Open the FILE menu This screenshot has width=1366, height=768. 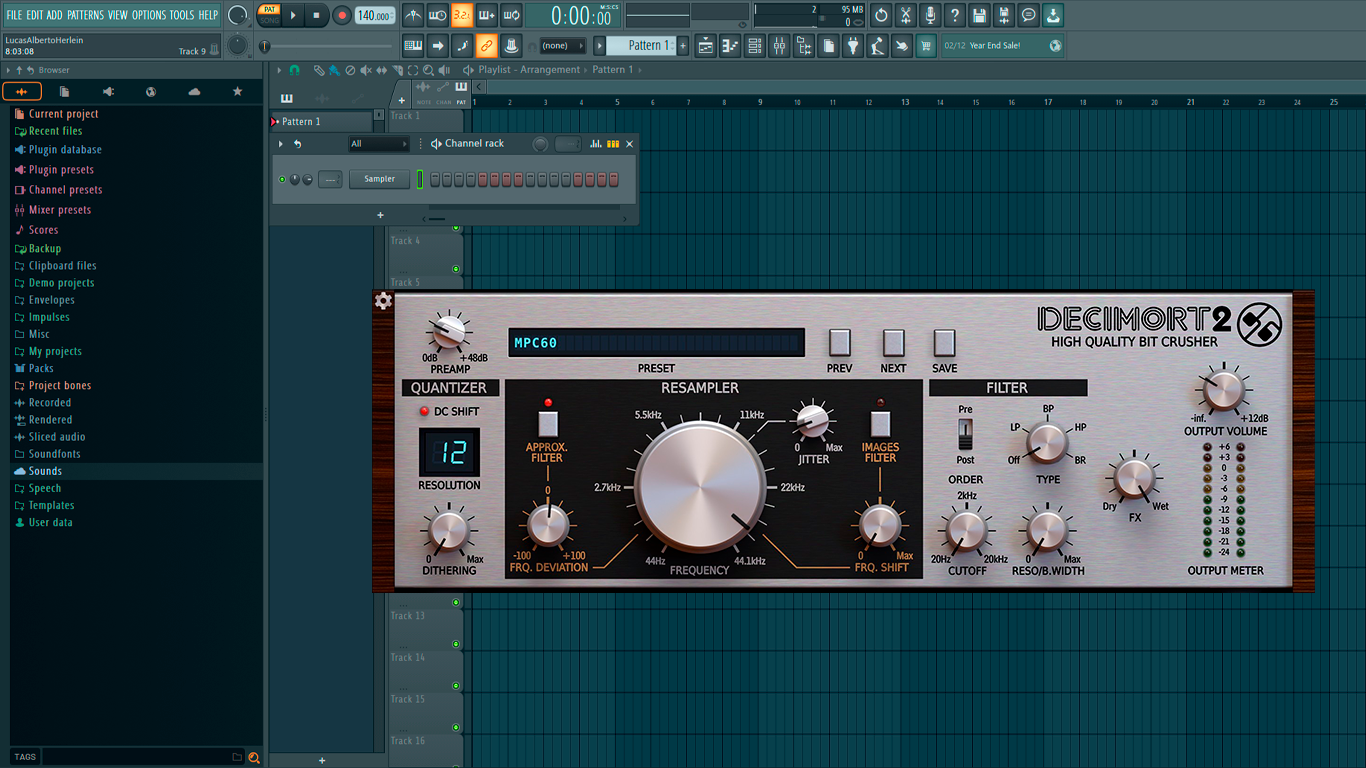click(x=14, y=15)
